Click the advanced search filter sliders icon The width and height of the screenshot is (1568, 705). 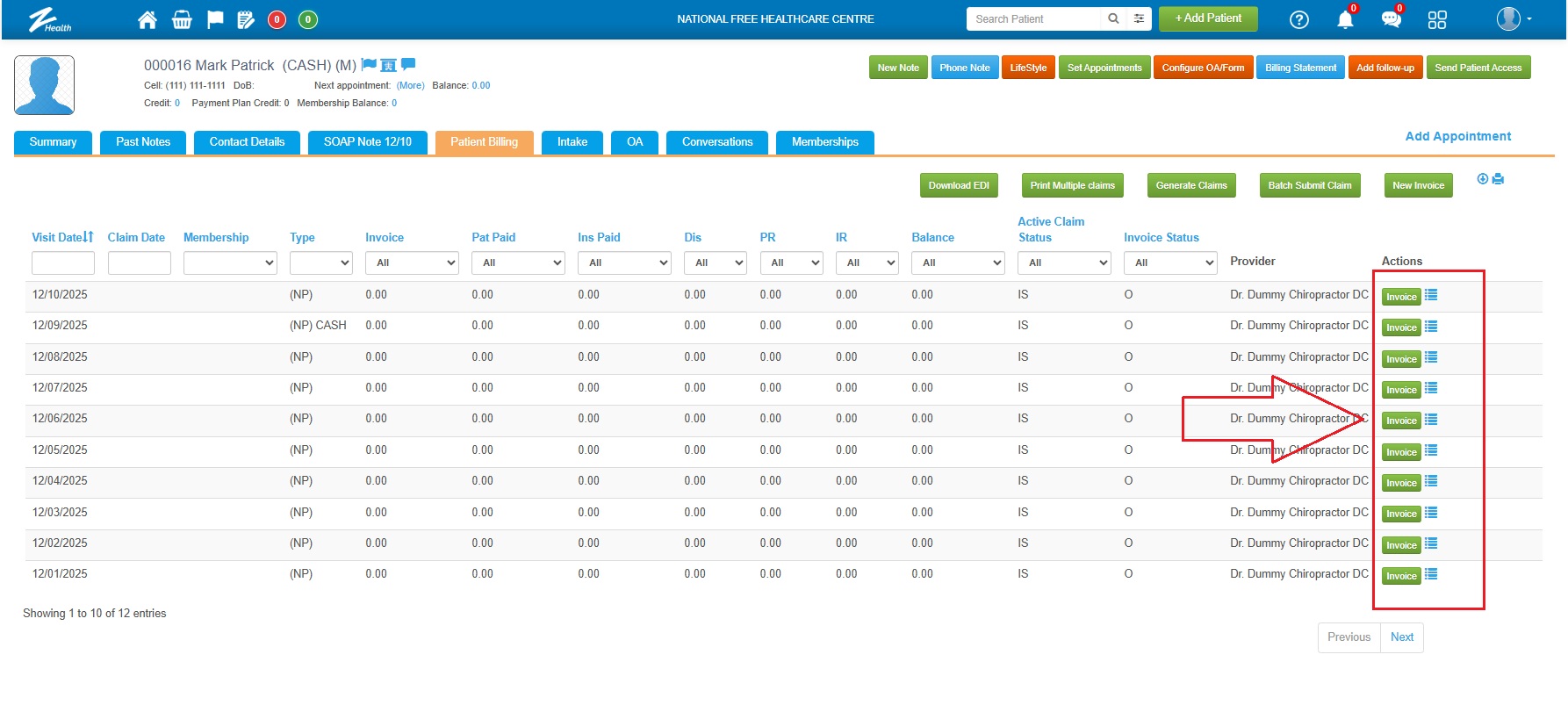(1139, 18)
